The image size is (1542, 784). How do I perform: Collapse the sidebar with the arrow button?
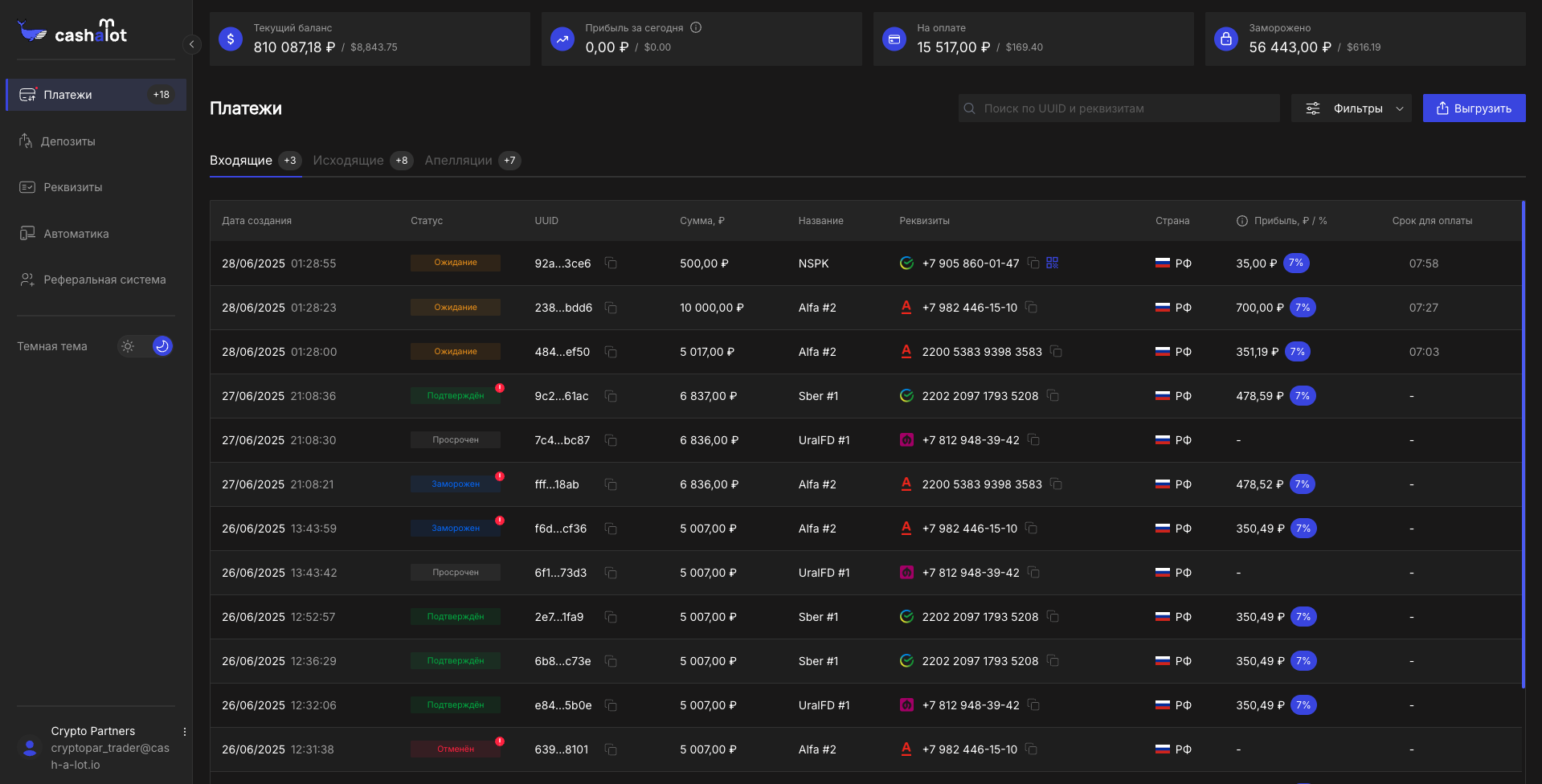coord(191,44)
